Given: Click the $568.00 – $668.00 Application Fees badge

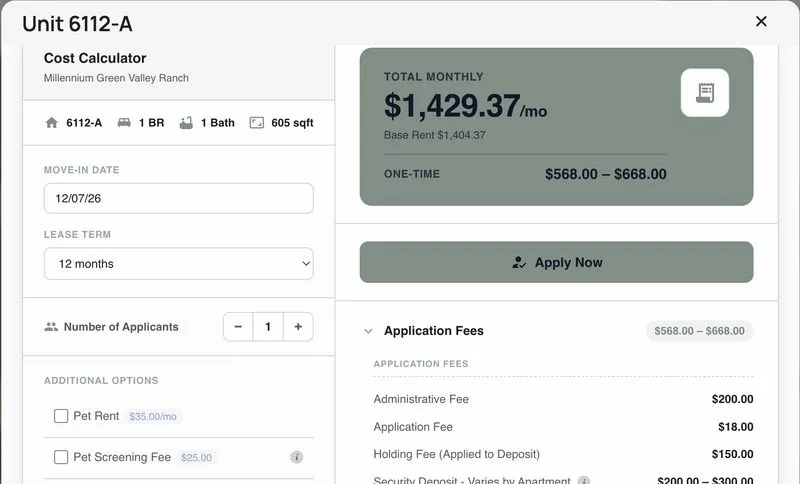Looking at the screenshot, I should click(699, 331).
